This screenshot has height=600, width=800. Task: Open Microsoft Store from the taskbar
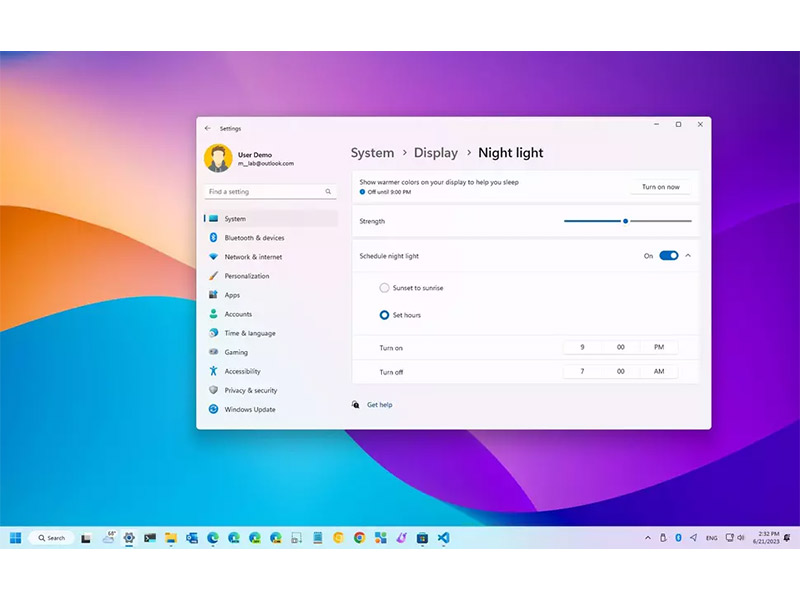pyautogui.click(x=422, y=538)
